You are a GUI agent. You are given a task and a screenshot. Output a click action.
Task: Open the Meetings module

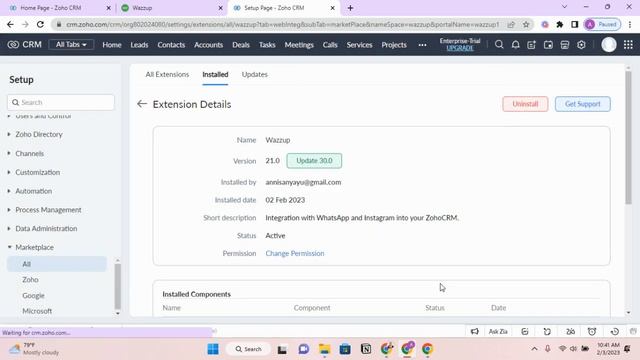(x=299, y=45)
